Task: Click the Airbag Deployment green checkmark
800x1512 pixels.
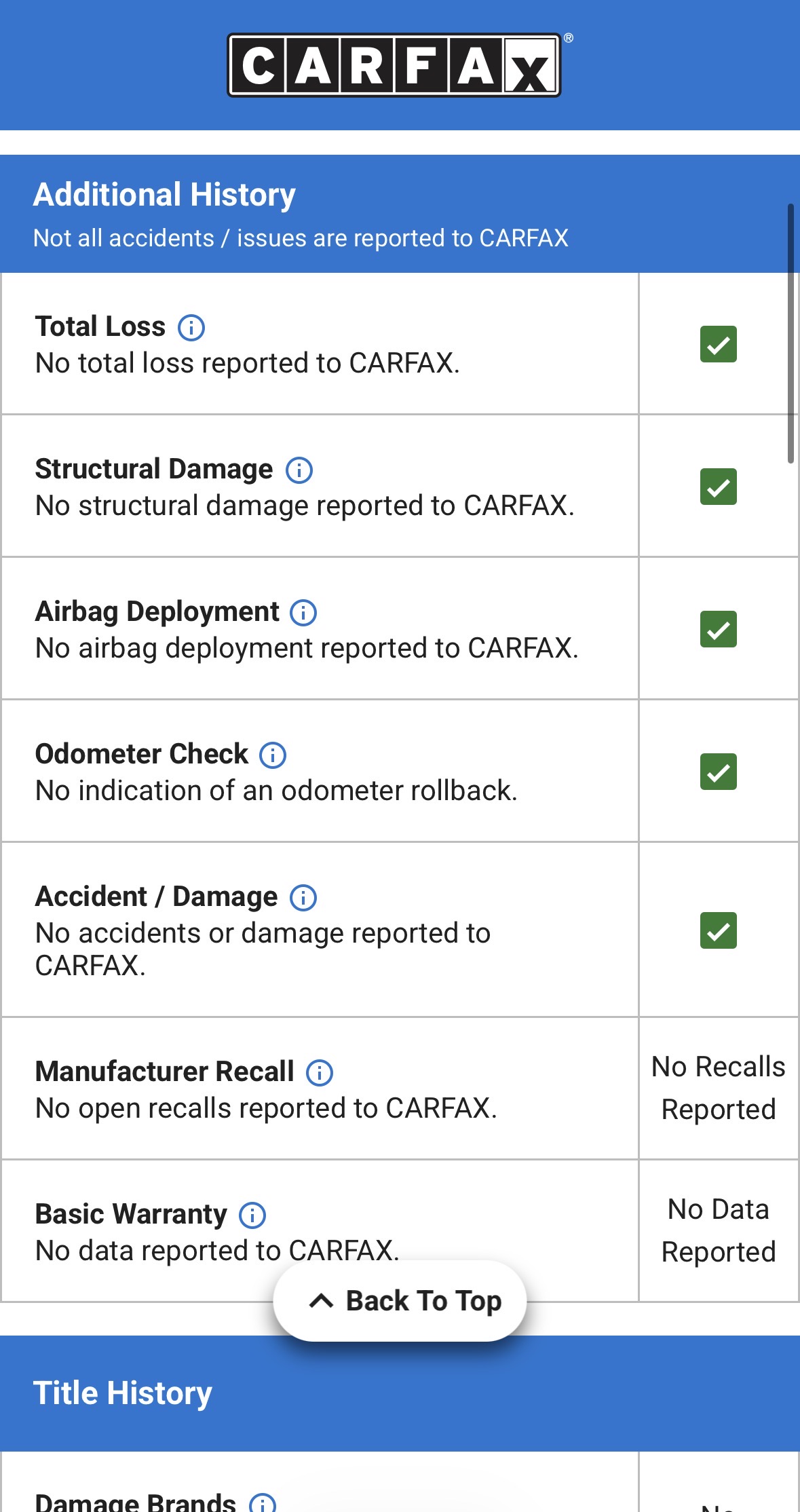Action: (718, 629)
